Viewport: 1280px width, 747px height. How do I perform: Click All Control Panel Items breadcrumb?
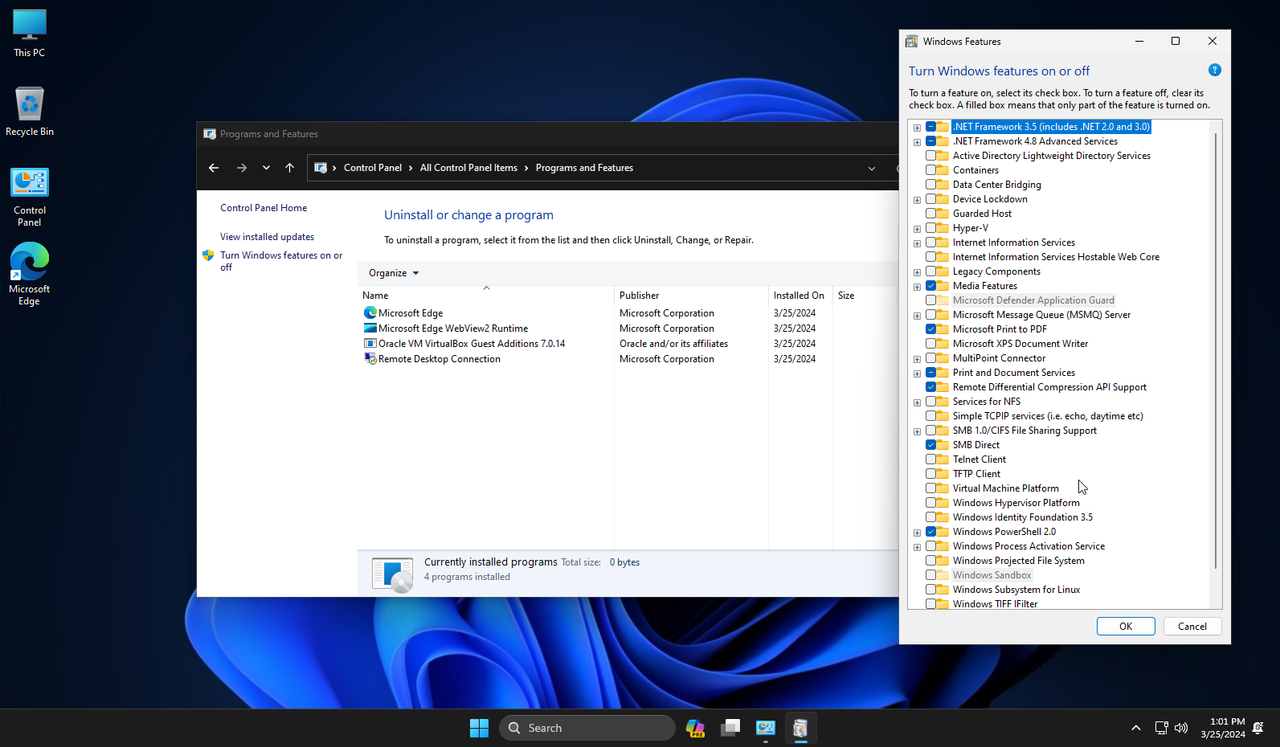pyautogui.click(x=469, y=168)
